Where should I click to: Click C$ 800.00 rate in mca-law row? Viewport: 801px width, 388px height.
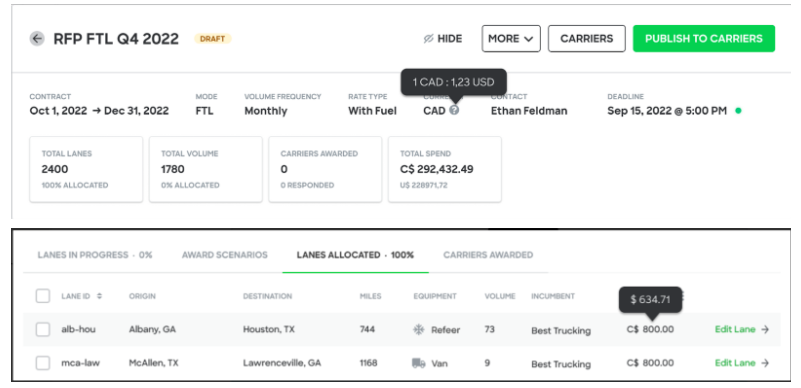[x=650, y=363]
